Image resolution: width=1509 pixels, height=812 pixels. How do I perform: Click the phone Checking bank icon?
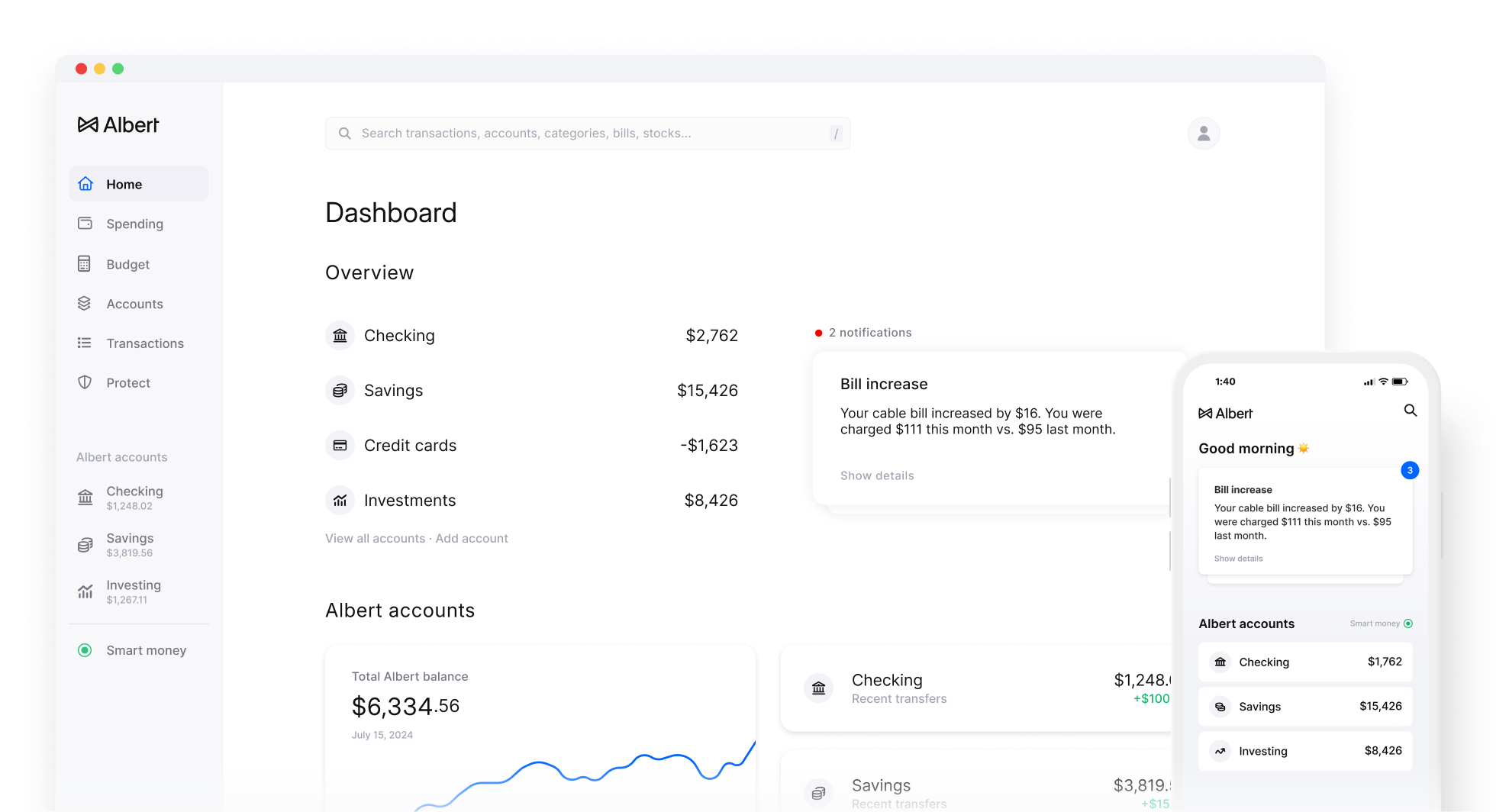(x=1220, y=662)
